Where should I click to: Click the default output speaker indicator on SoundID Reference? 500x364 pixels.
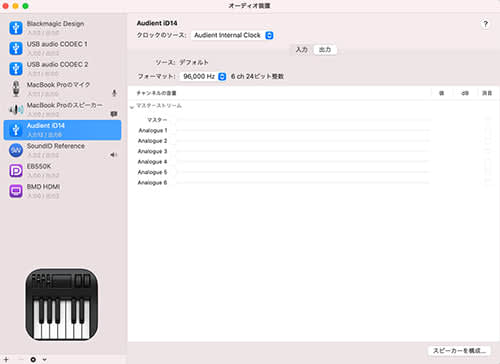pyautogui.click(x=114, y=155)
